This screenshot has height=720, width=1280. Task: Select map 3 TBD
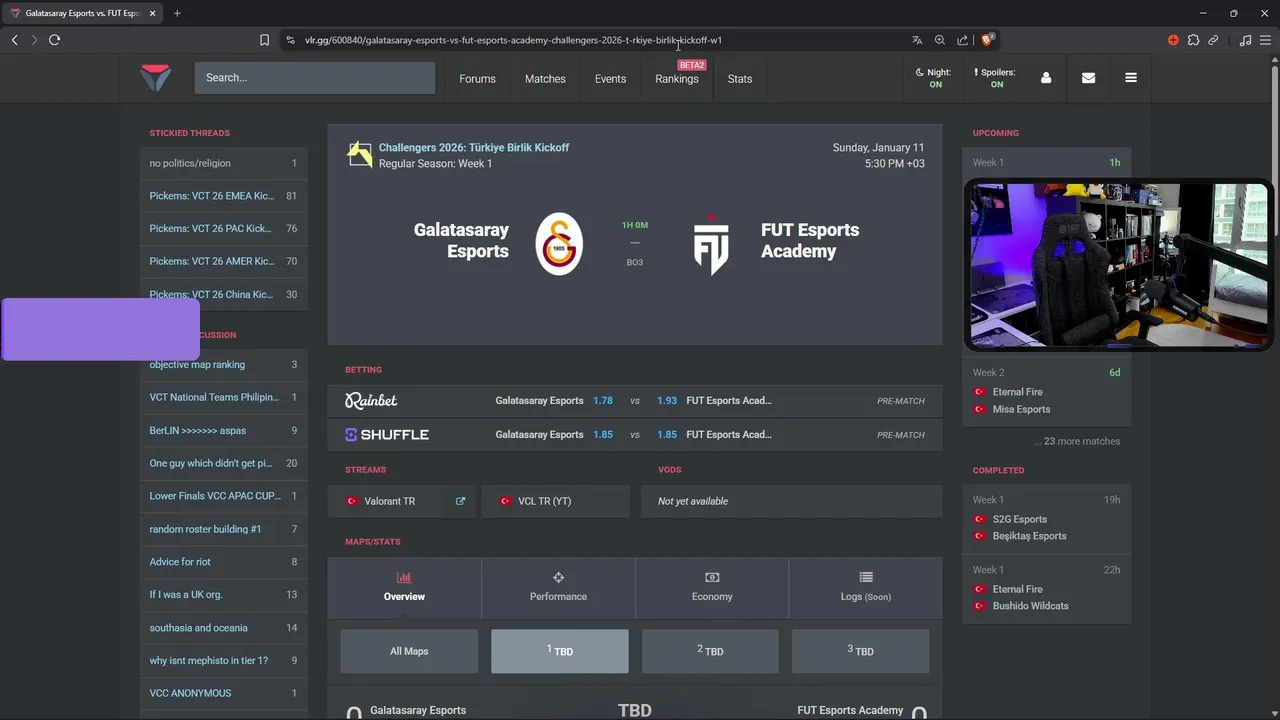[x=861, y=651]
